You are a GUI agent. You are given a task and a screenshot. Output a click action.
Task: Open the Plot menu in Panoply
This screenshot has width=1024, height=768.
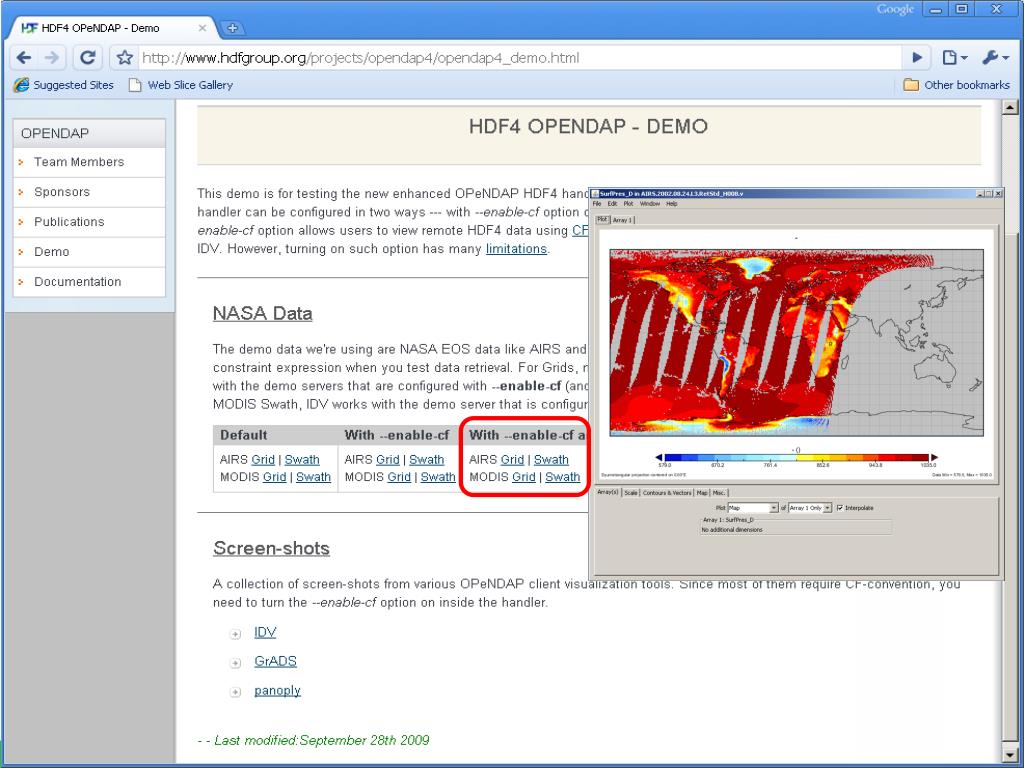pyautogui.click(x=628, y=204)
